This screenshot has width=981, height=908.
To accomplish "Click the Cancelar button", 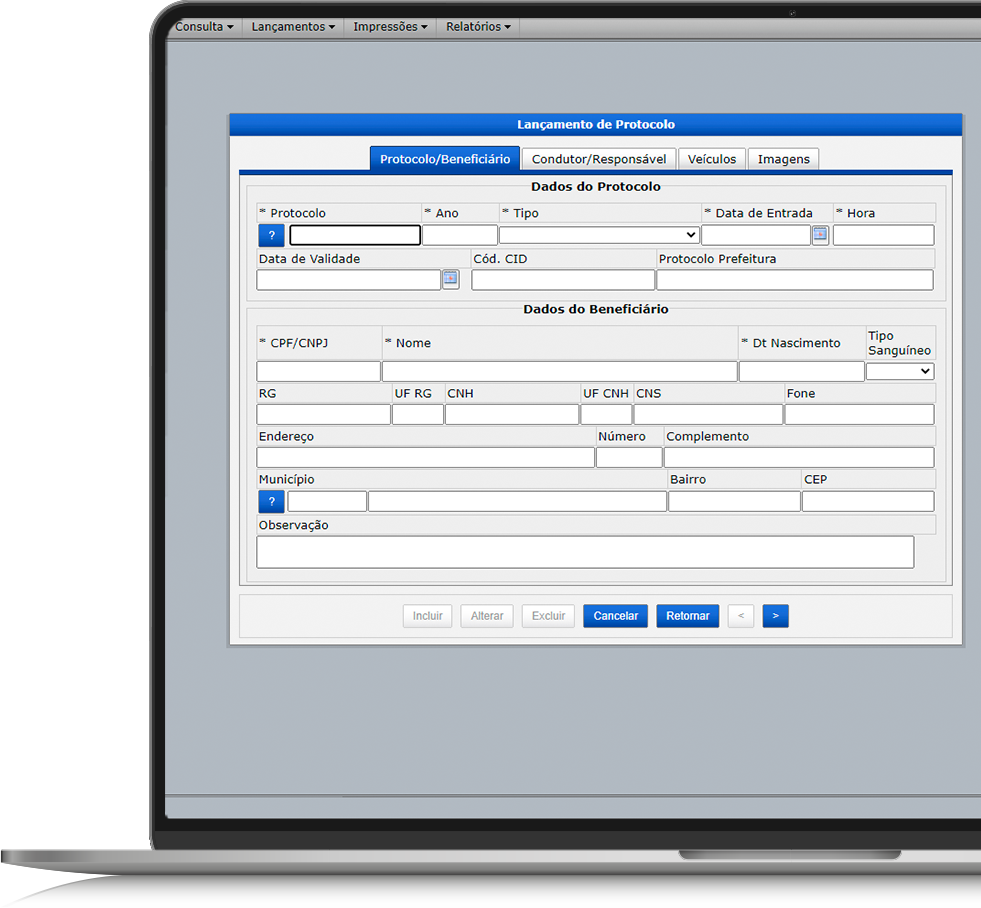I will coord(616,616).
